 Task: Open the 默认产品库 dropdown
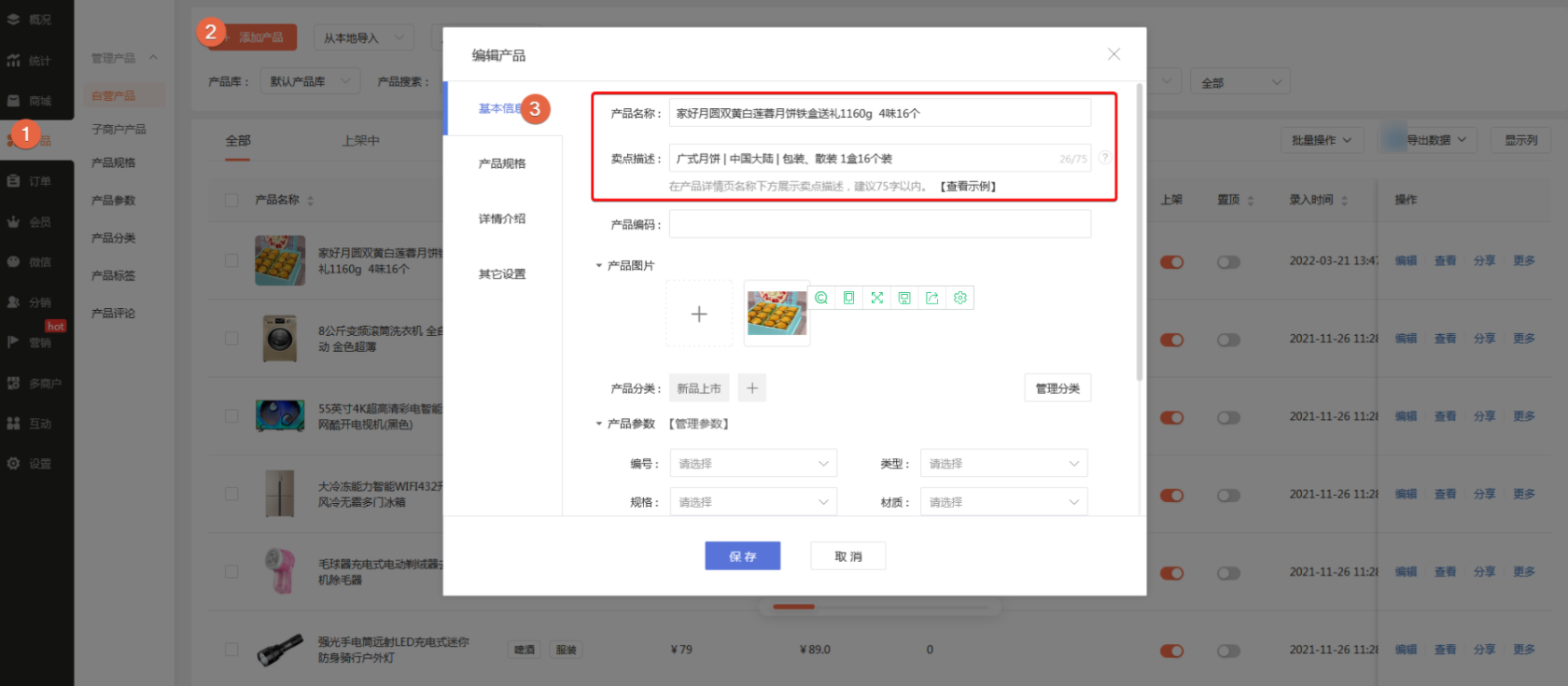click(310, 81)
